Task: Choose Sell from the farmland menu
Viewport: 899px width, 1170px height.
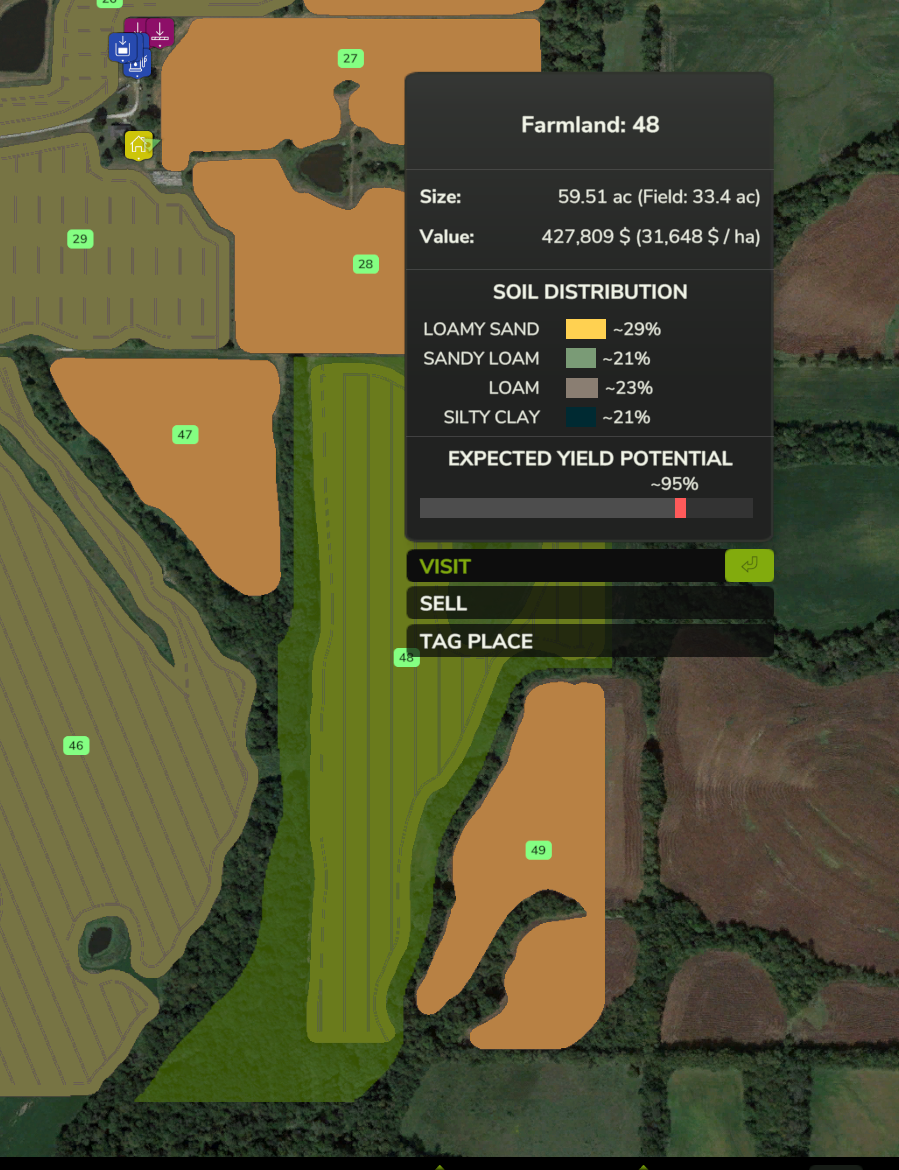Action: tap(589, 603)
